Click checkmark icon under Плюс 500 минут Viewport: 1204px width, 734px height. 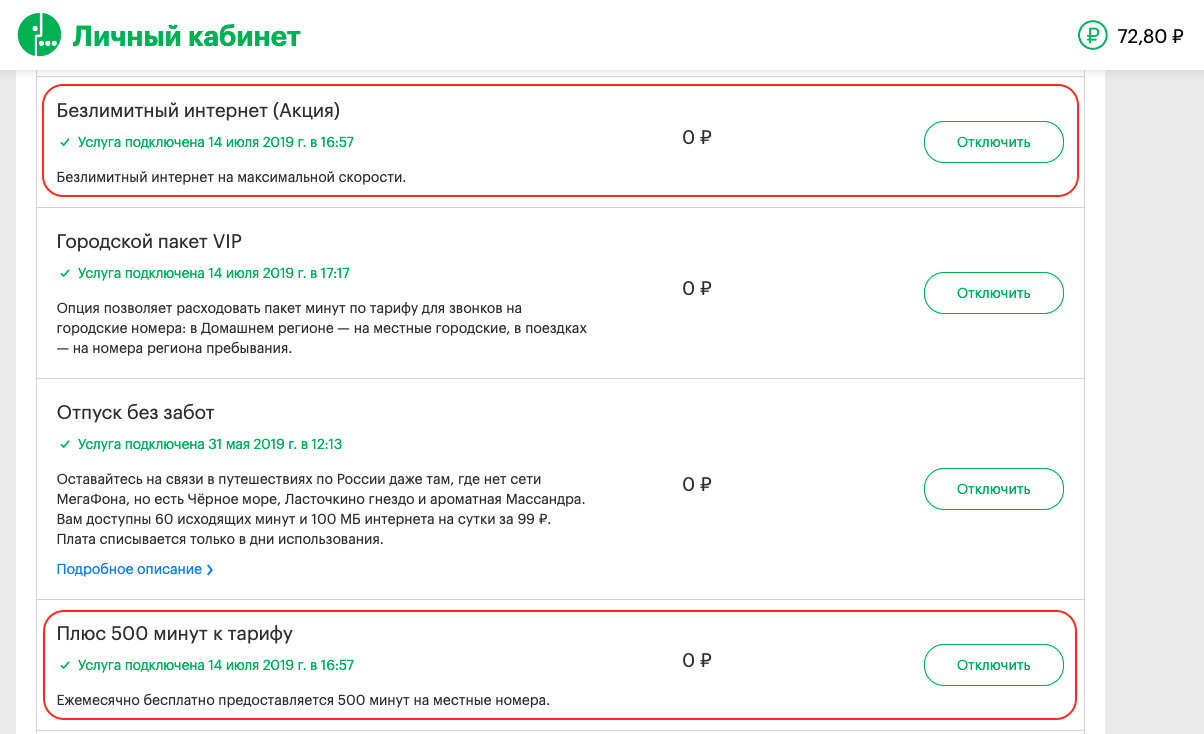click(x=65, y=665)
